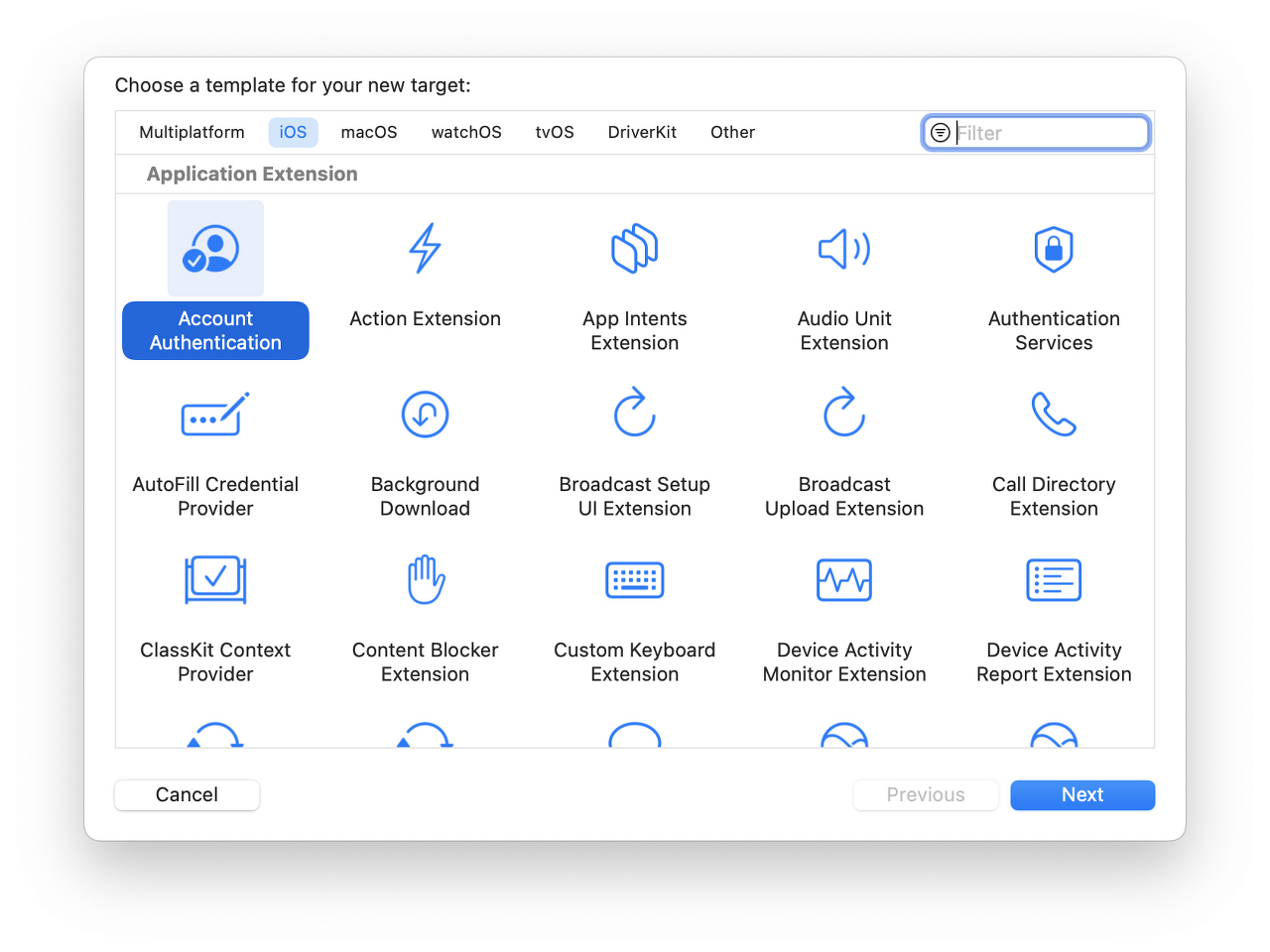Click the Previous button
The height and width of the screenshot is (952, 1270).
(x=926, y=794)
